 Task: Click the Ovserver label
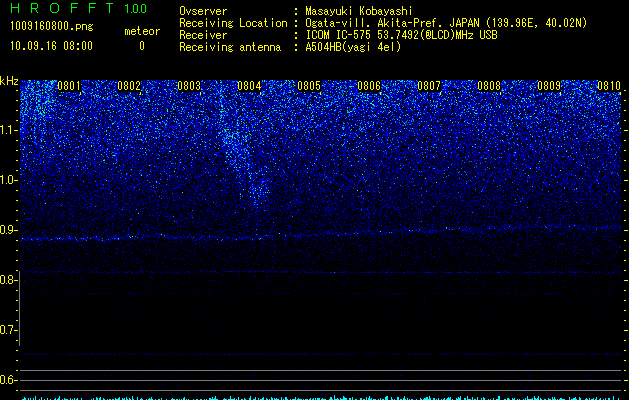pos(203,11)
